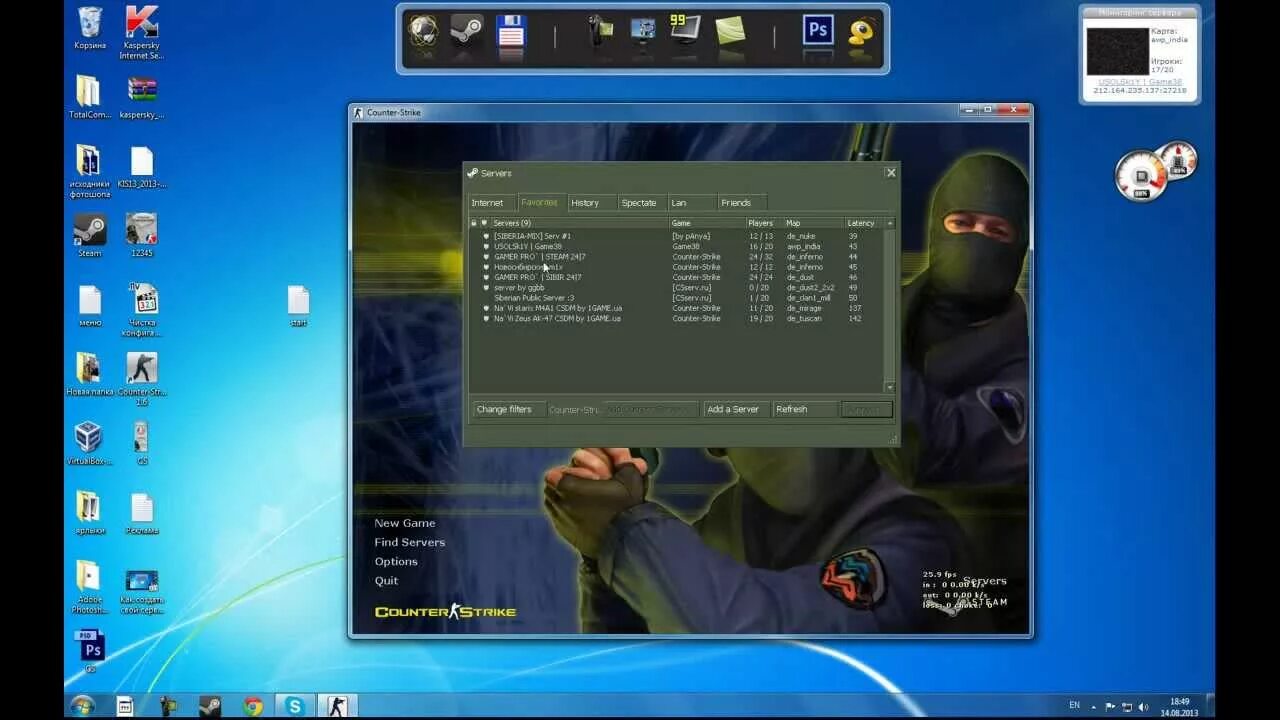Screen dimensions: 1280x720
Task: Open Skype from the taskbar
Action: point(295,706)
